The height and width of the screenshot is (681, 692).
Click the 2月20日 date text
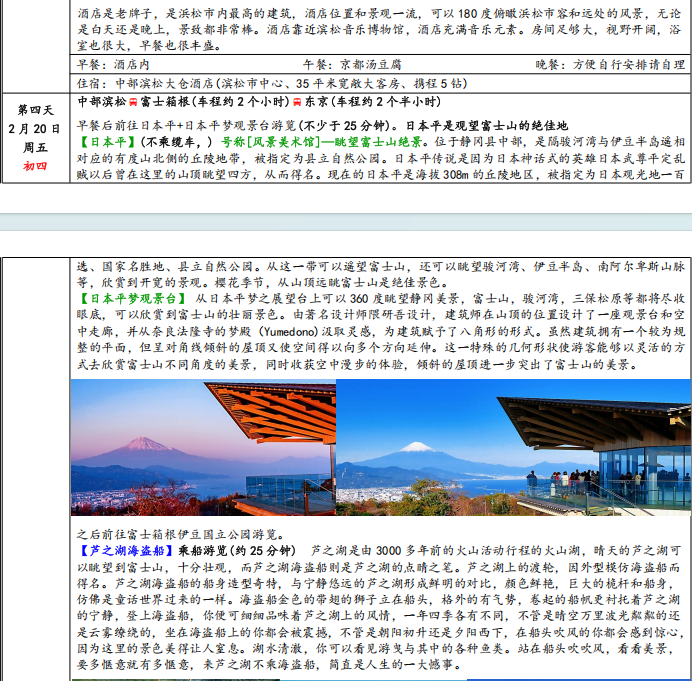pyautogui.click(x=35, y=128)
